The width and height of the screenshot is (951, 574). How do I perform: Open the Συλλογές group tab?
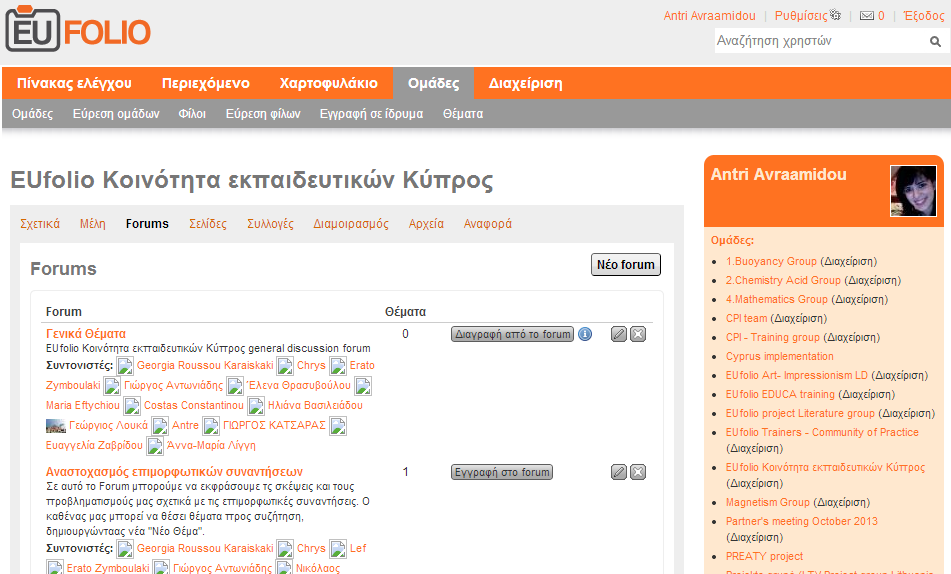[x=271, y=224]
